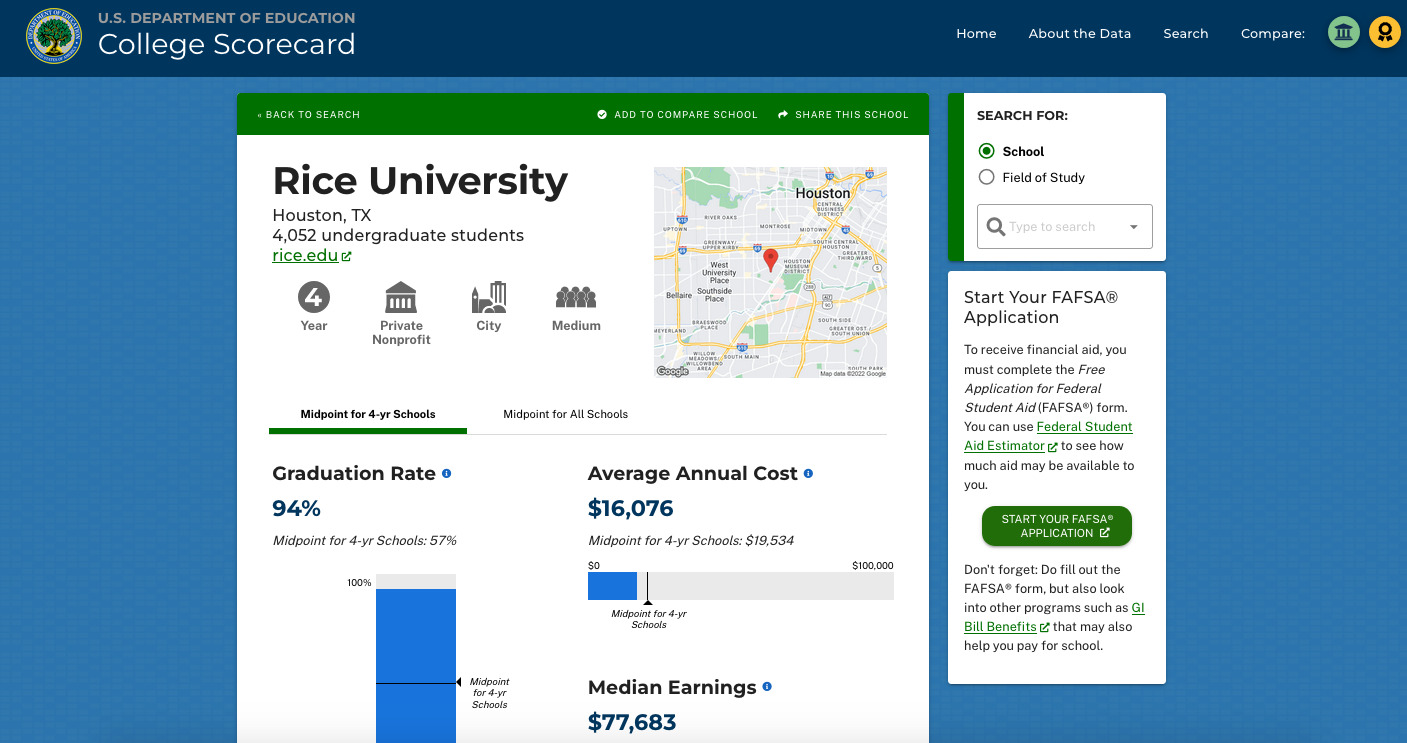Screen dimensions: 1407x743
Task: Click the Google logo on the map
Action: pos(672,372)
